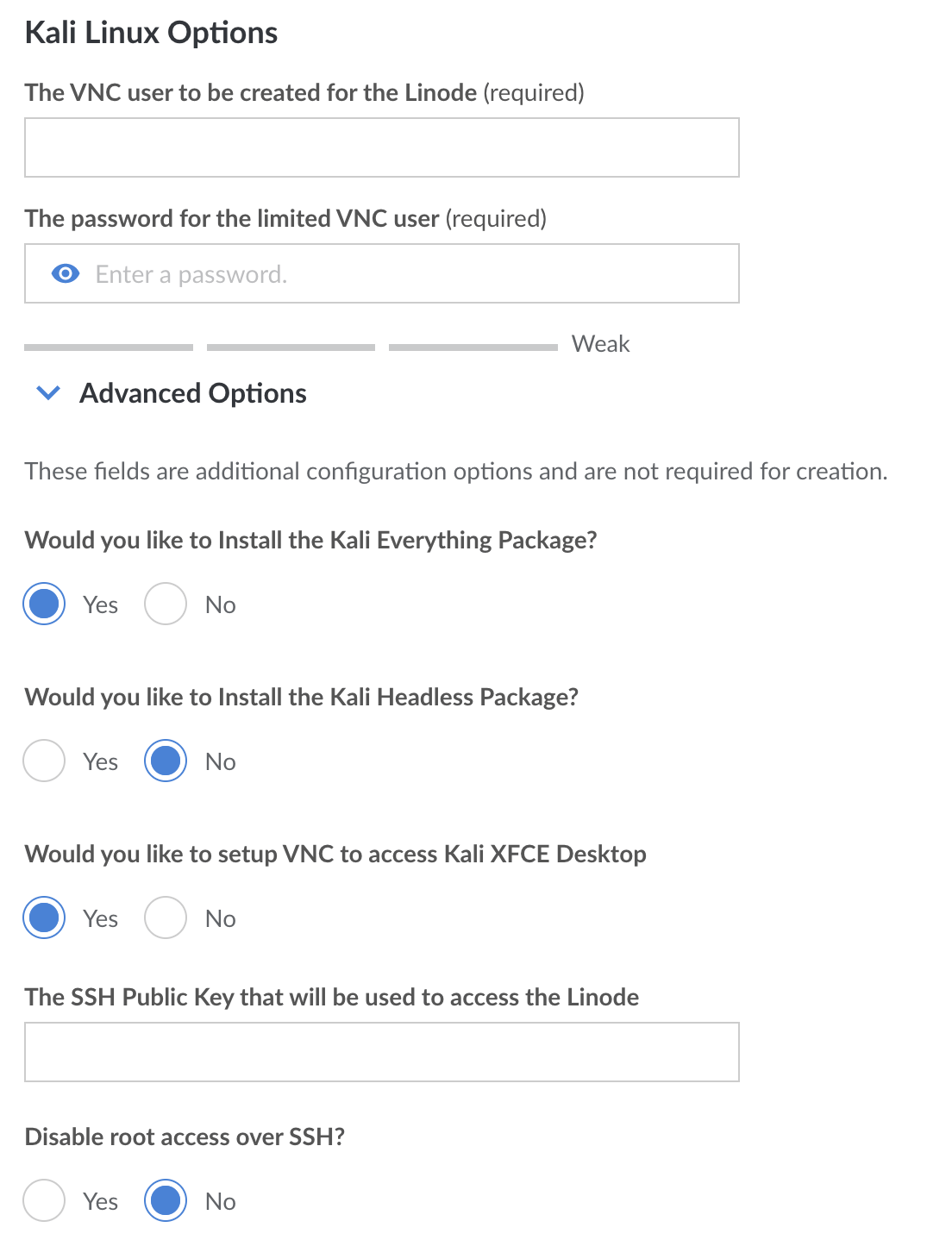Viewport: 952px width, 1240px height.
Task: Select No for disabling root SSH access
Action: point(166,1200)
